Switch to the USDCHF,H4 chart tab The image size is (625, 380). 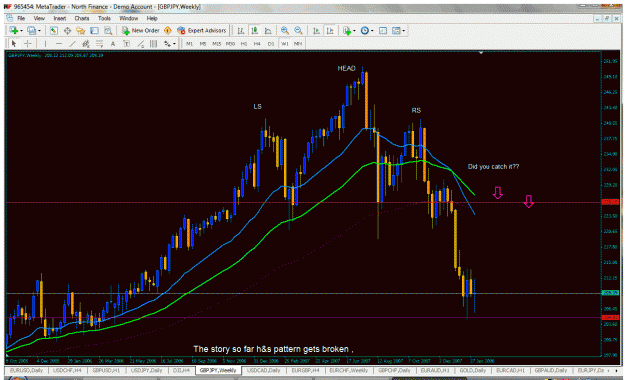(67, 370)
